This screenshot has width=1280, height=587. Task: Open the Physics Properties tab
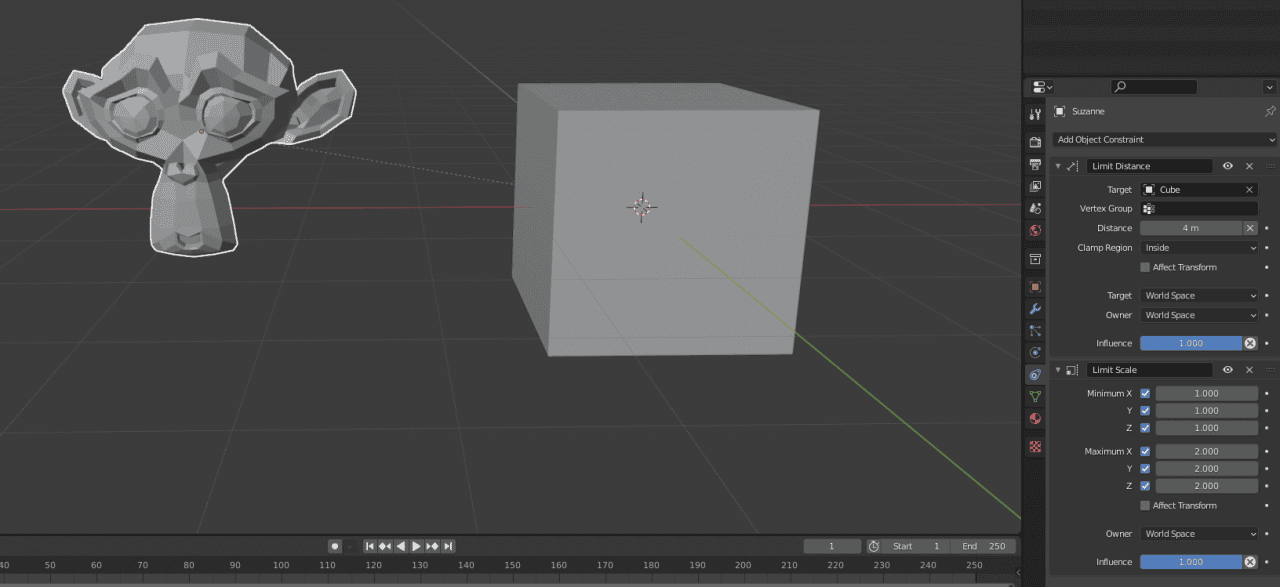(1035, 352)
